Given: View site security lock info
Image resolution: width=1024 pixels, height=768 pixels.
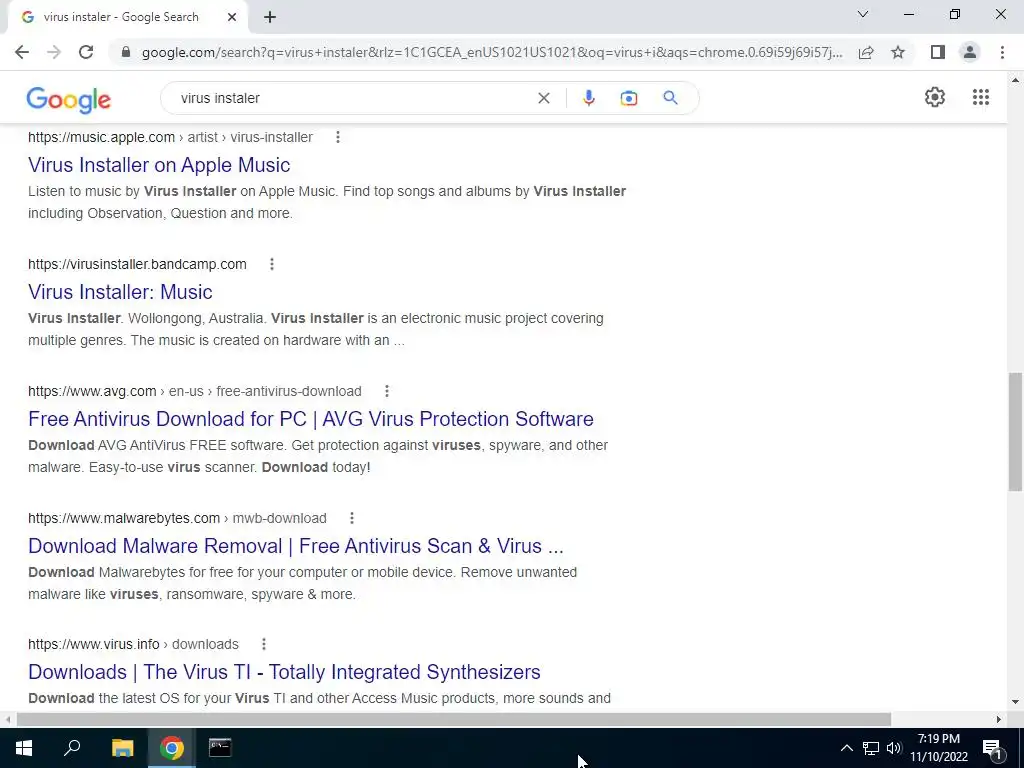Looking at the screenshot, I should click(126, 52).
